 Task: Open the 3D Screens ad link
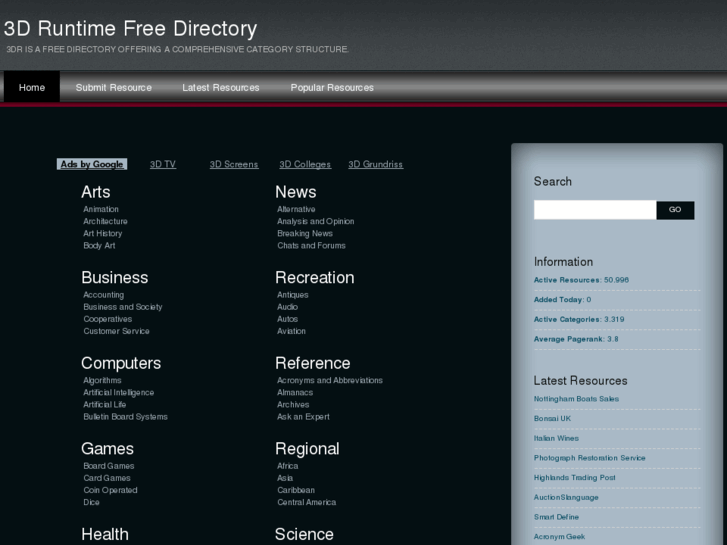[x=234, y=164]
